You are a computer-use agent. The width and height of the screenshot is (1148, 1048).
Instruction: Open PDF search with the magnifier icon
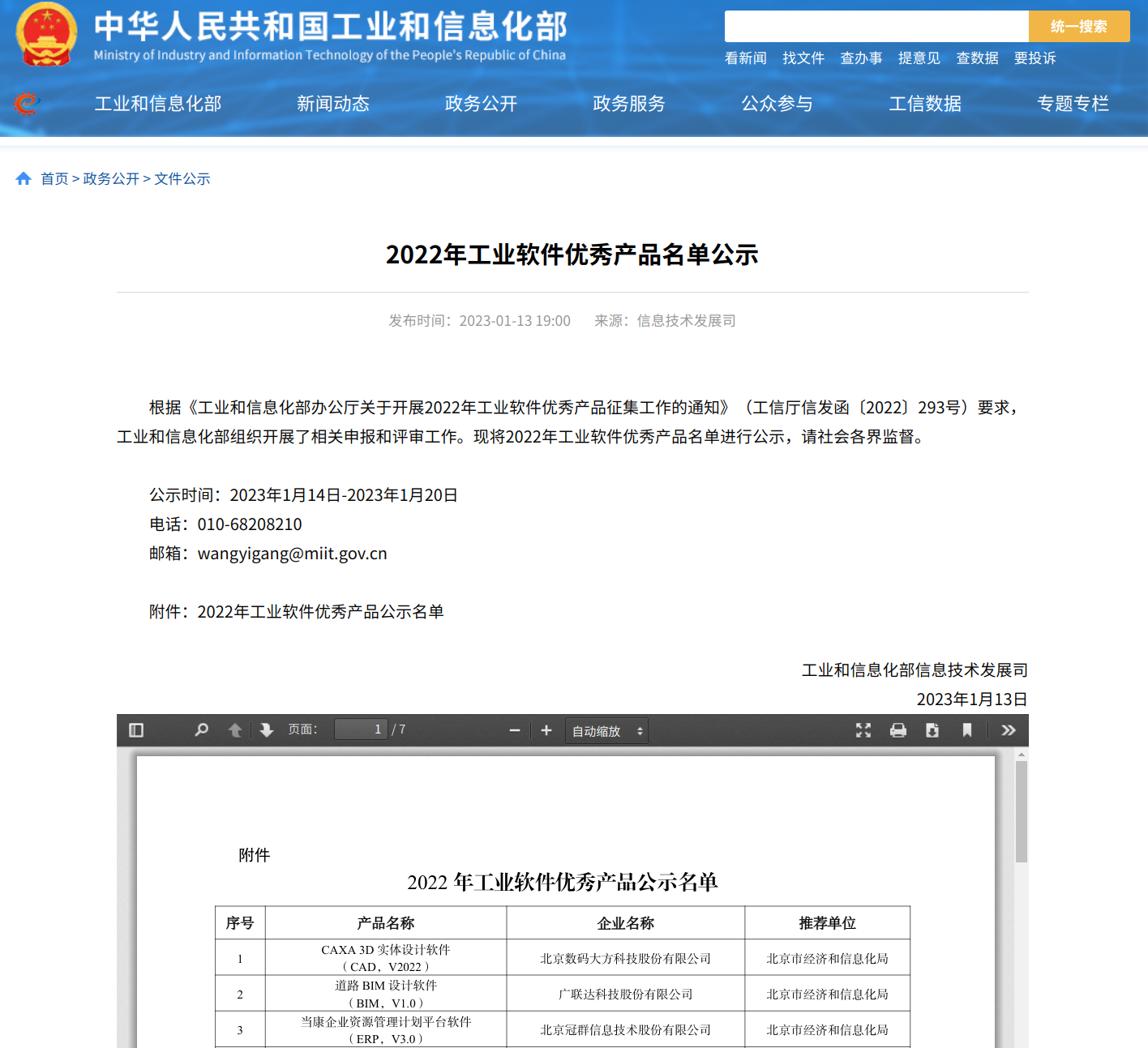201,729
